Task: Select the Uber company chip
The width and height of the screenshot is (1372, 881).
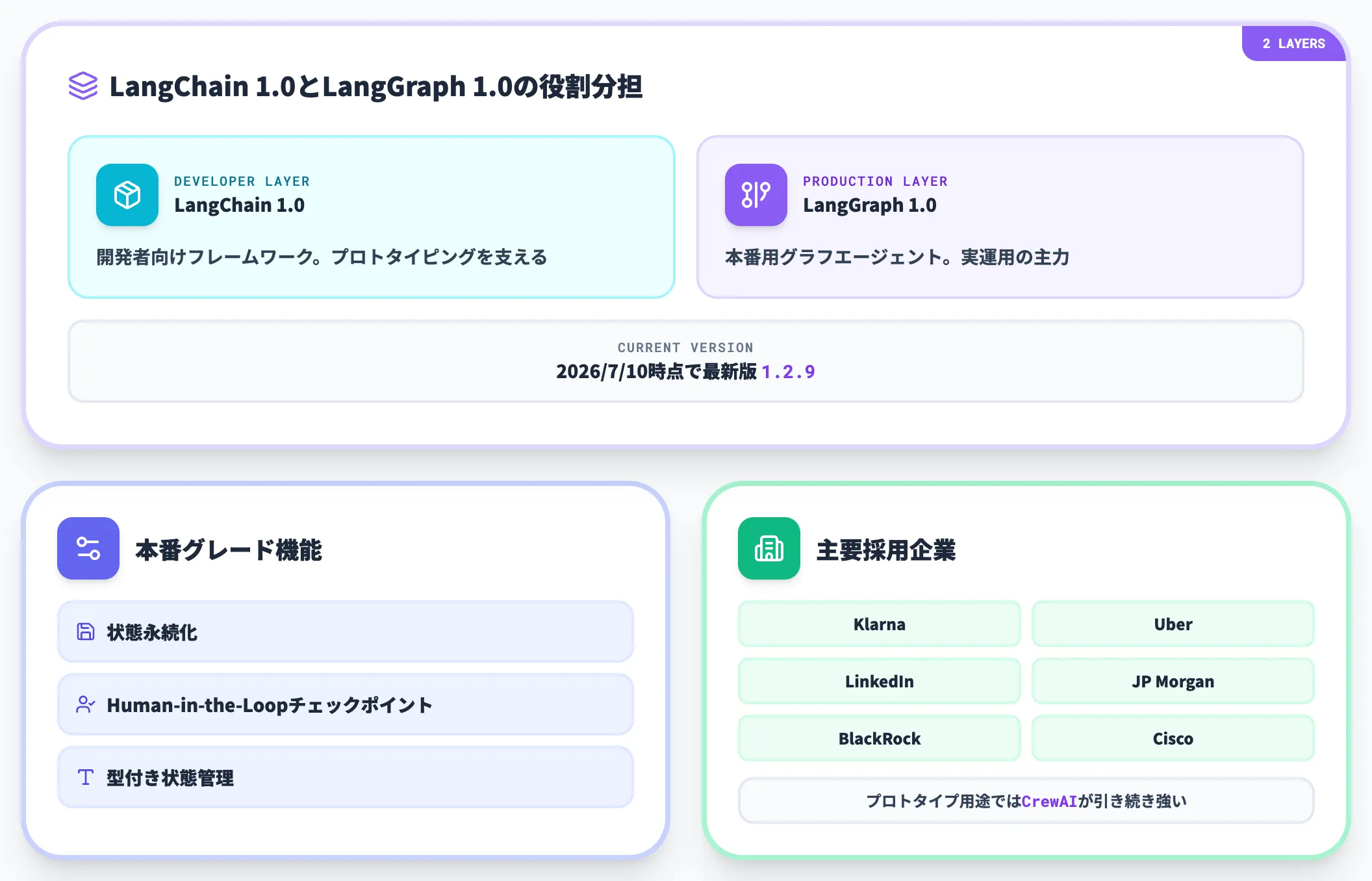Action: 1173,624
